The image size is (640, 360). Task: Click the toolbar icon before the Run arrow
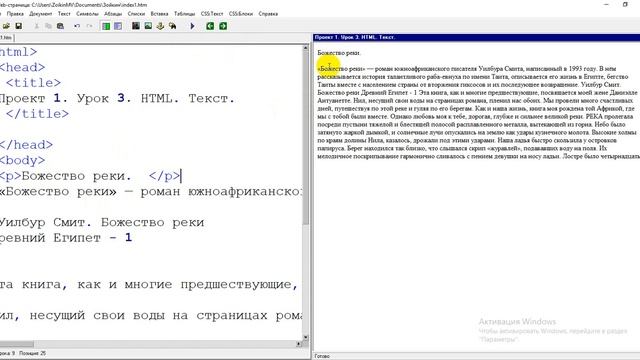(x=173, y=26)
